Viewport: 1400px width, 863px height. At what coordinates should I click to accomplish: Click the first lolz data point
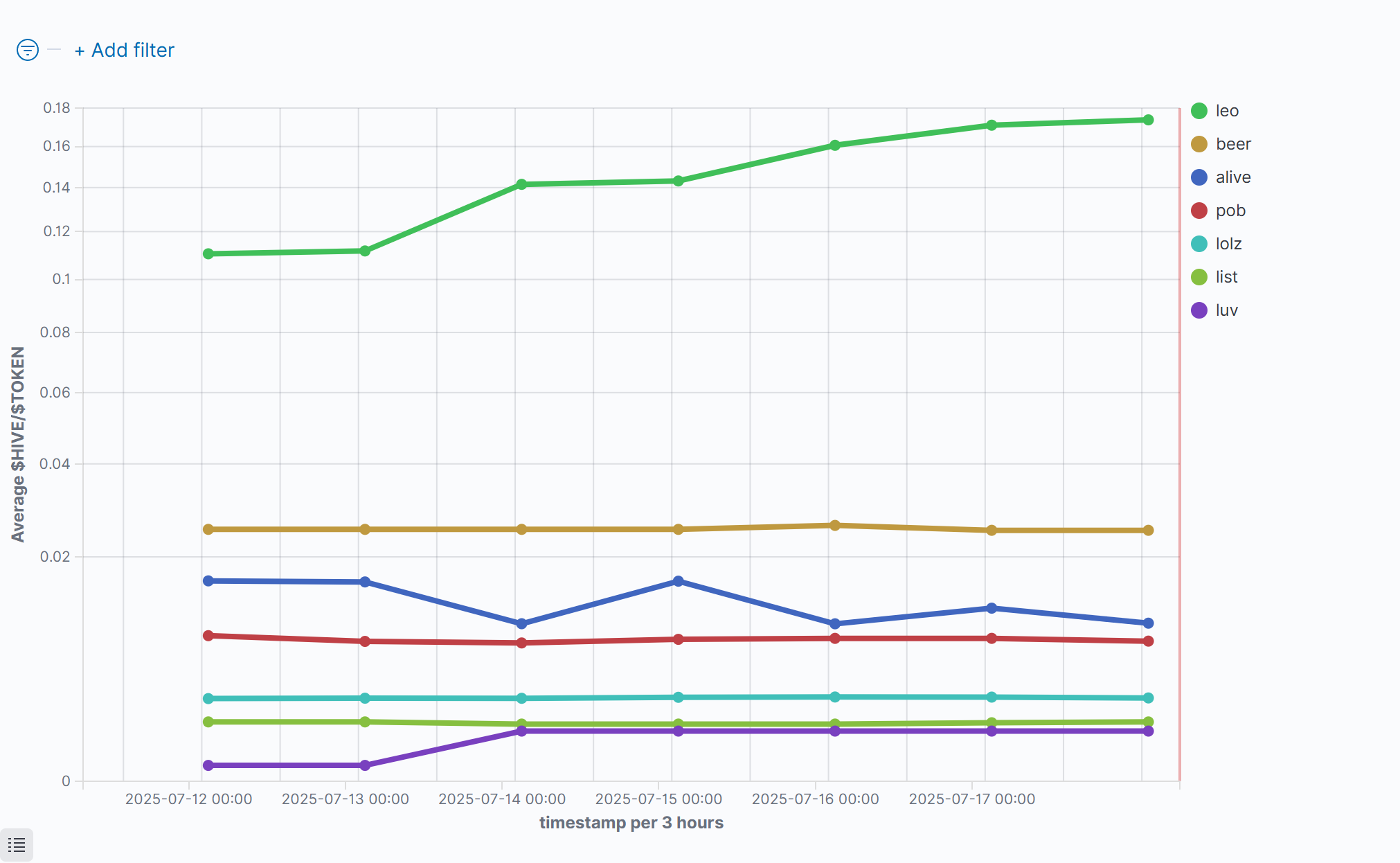(208, 698)
